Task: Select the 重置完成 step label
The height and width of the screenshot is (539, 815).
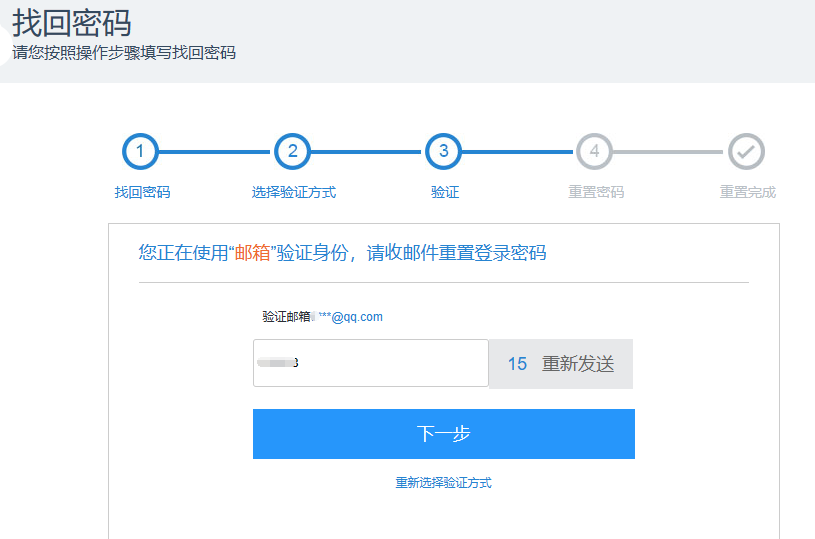Action: pyautogui.click(x=747, y=192)
